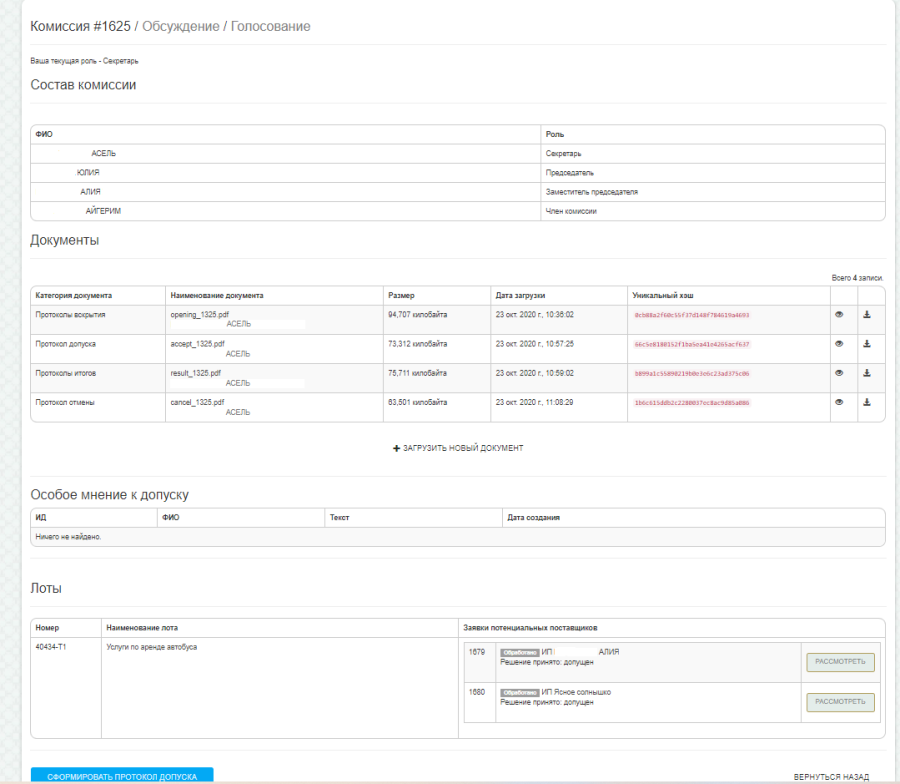Click 'Вернуться назад' link

click(831, 776)
